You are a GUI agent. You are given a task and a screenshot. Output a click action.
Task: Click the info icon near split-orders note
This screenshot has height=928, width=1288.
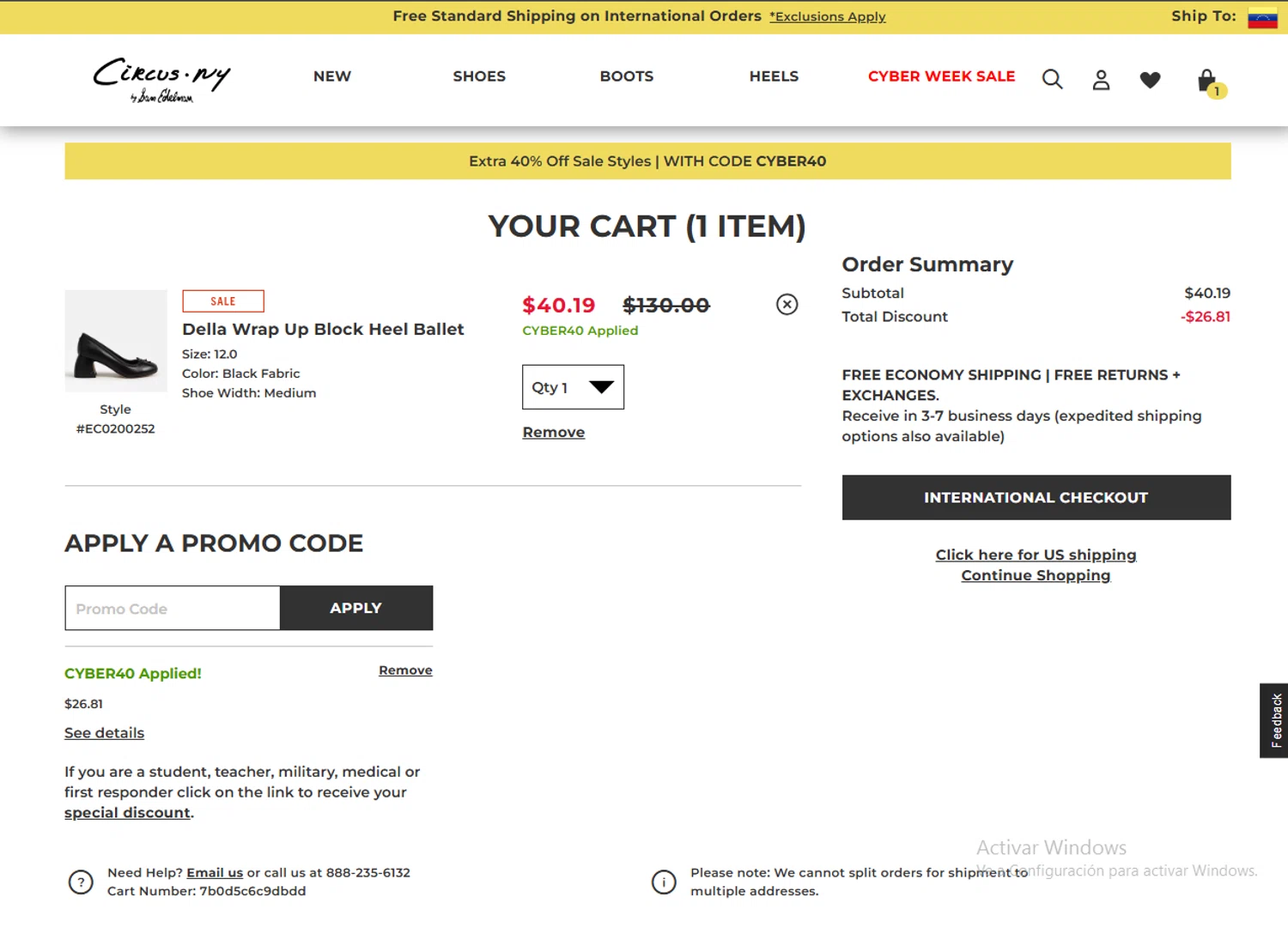pos(664,882)
